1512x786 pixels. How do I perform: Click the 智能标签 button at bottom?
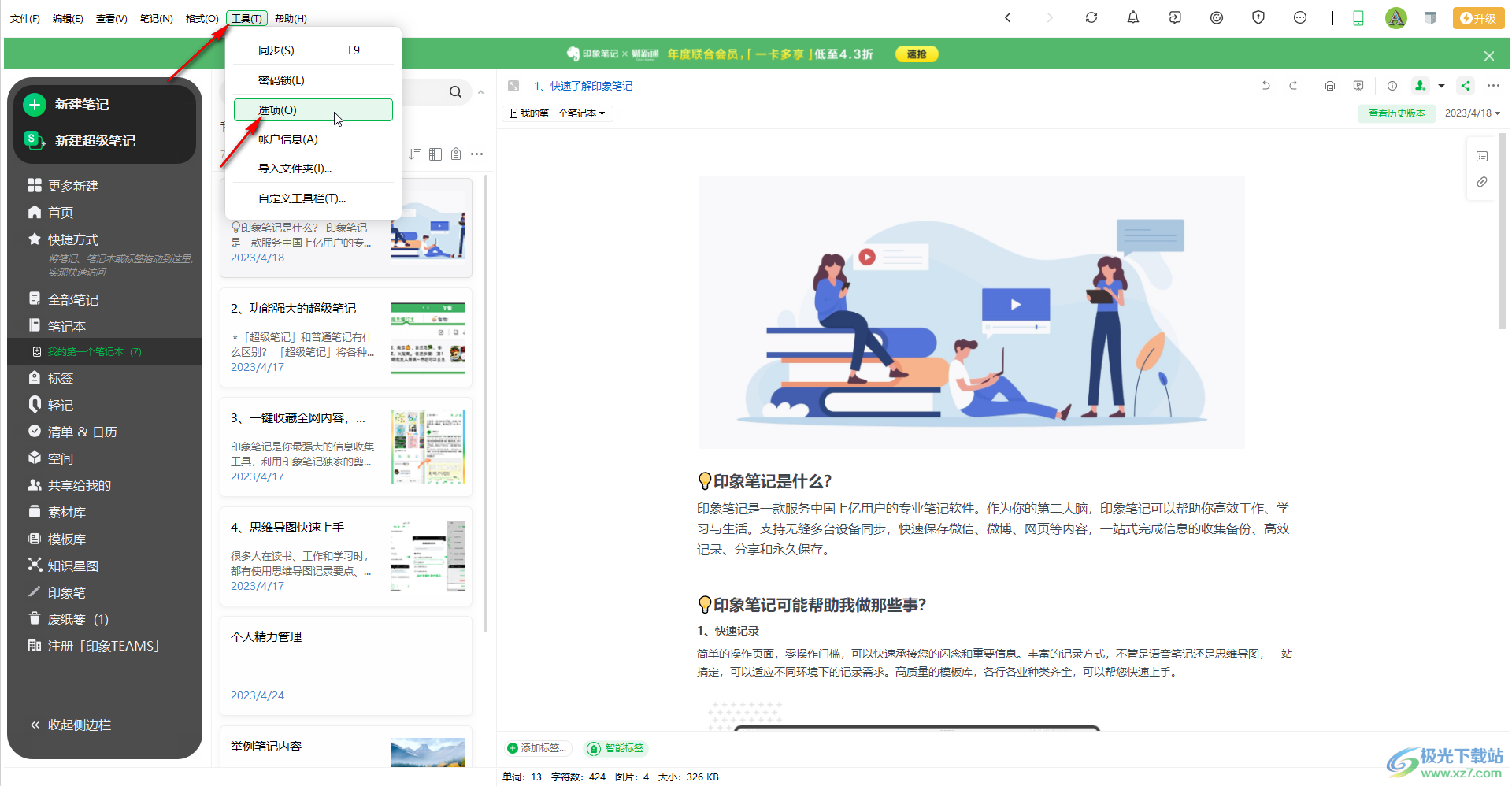pyautogui.click(x=616, y=748)
